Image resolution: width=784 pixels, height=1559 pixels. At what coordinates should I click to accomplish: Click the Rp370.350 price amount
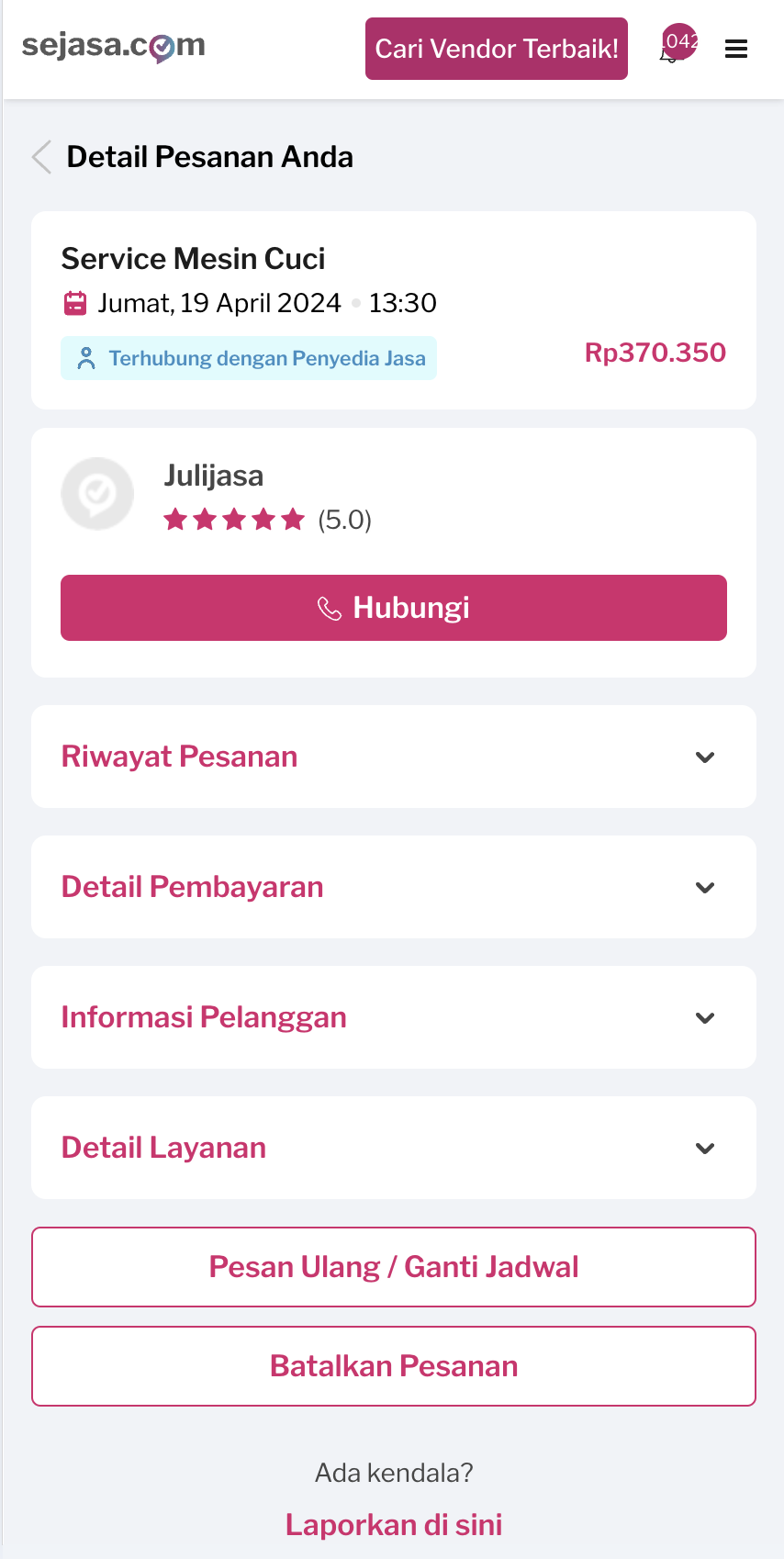(x=655, y=353)
